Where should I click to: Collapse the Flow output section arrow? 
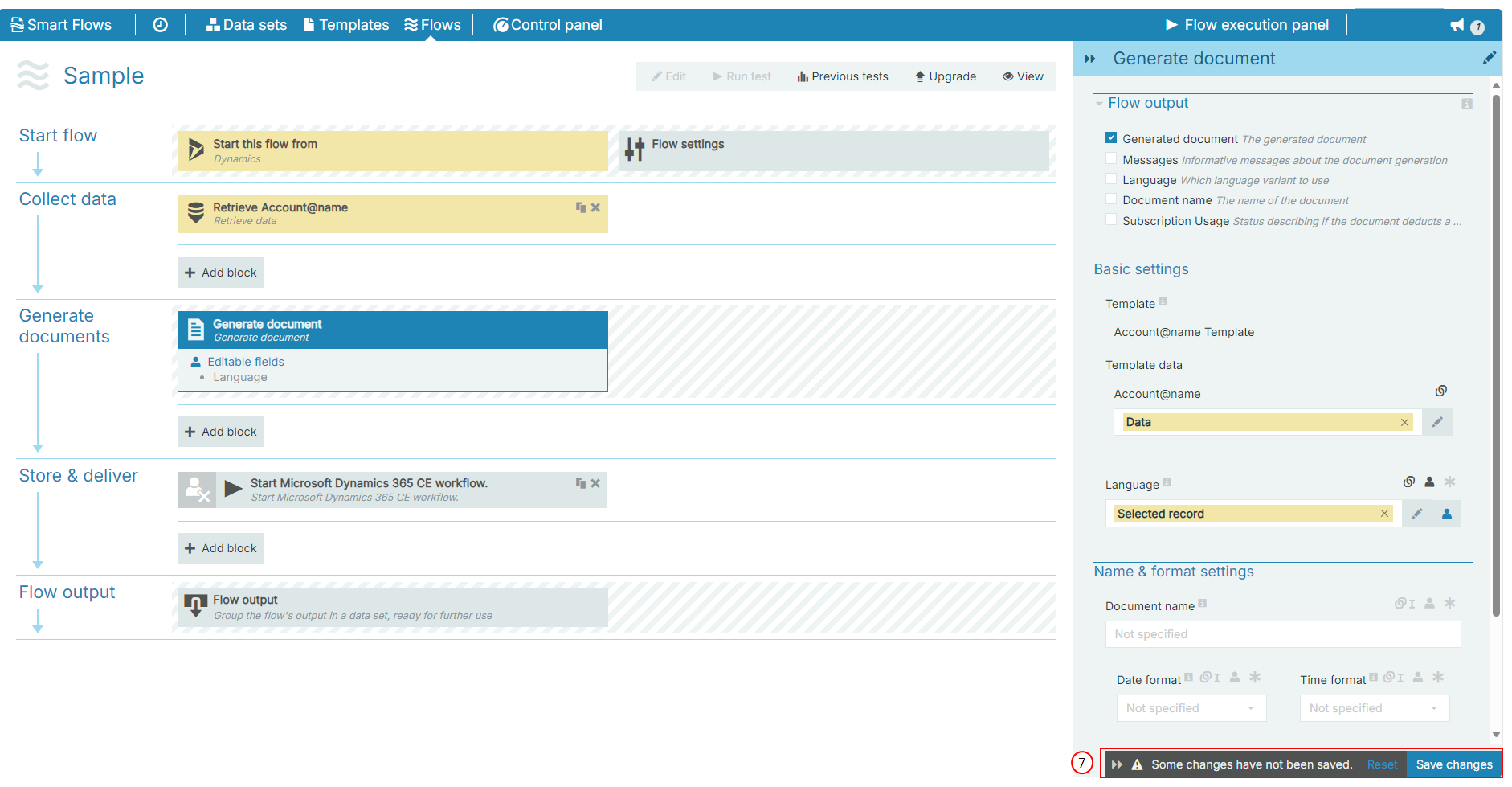point(1099,104)
